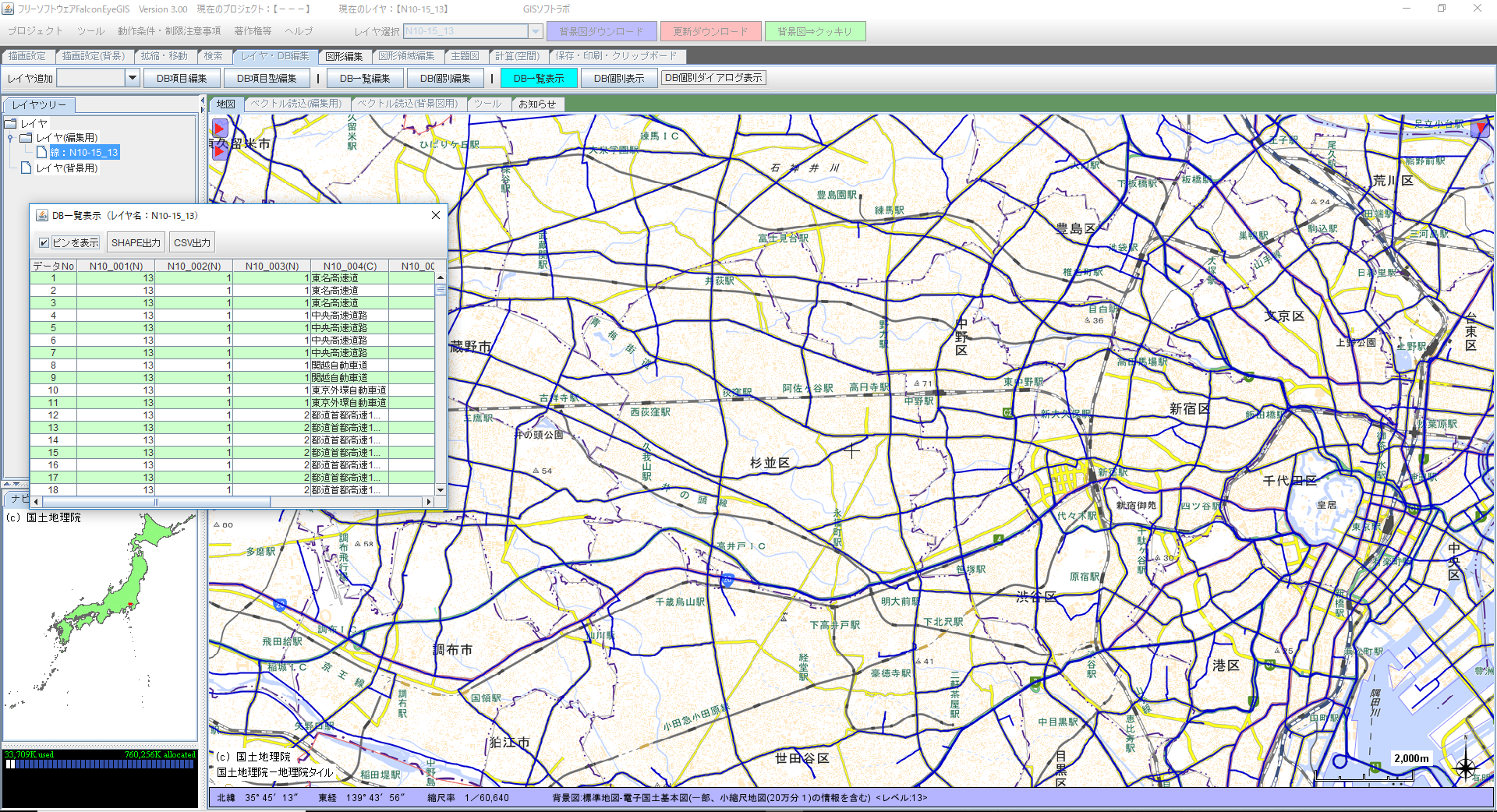Click the document icon beside 線：N10-15_13
This screenshot has width=1497, height=812.
pyautogui.click(x=42, y=152)
